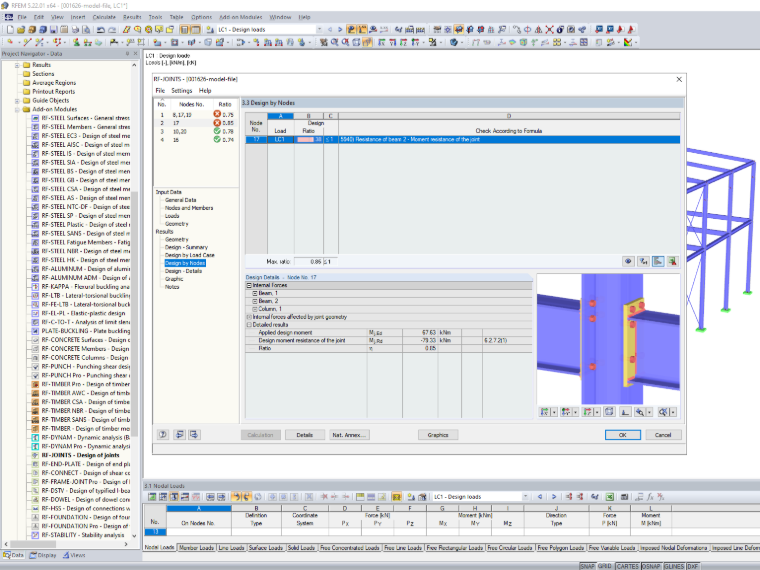Expand Internal forces affected by joint geometry
Image resolution: width=760 pixels, height=570 pixels.
pos(249,317)
